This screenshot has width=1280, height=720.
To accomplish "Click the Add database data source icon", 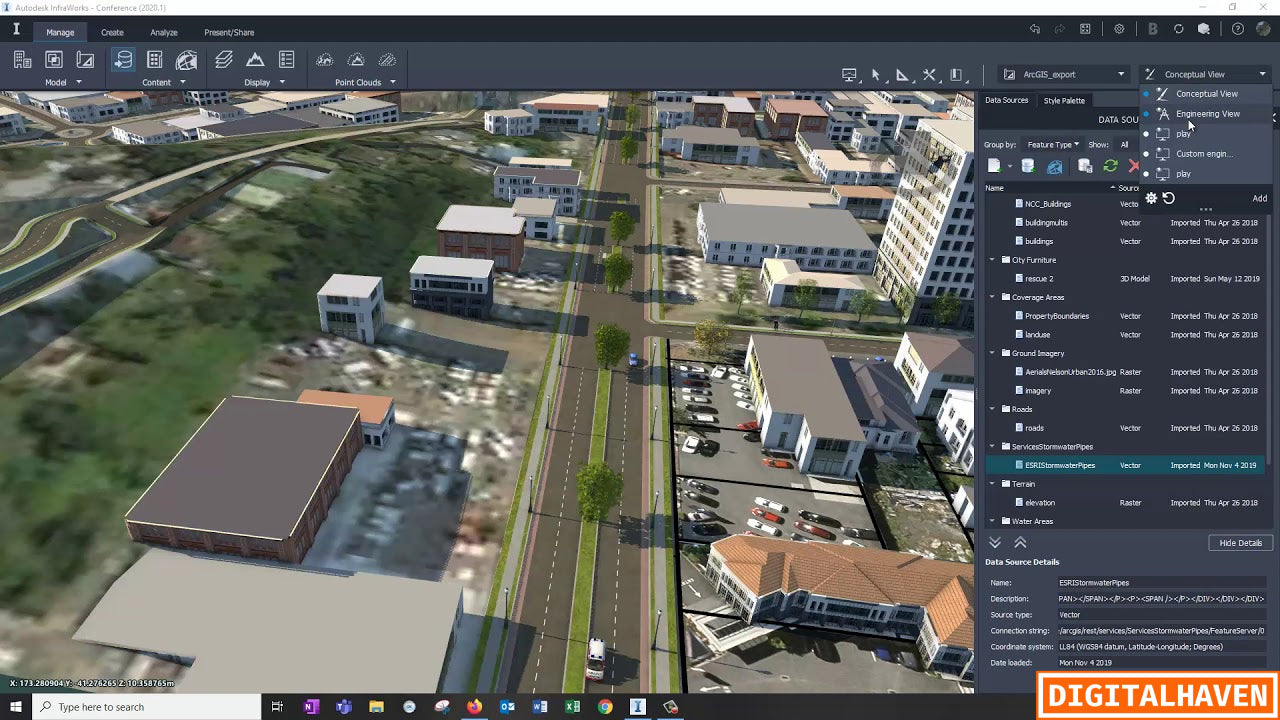I will coord(1027,166).
